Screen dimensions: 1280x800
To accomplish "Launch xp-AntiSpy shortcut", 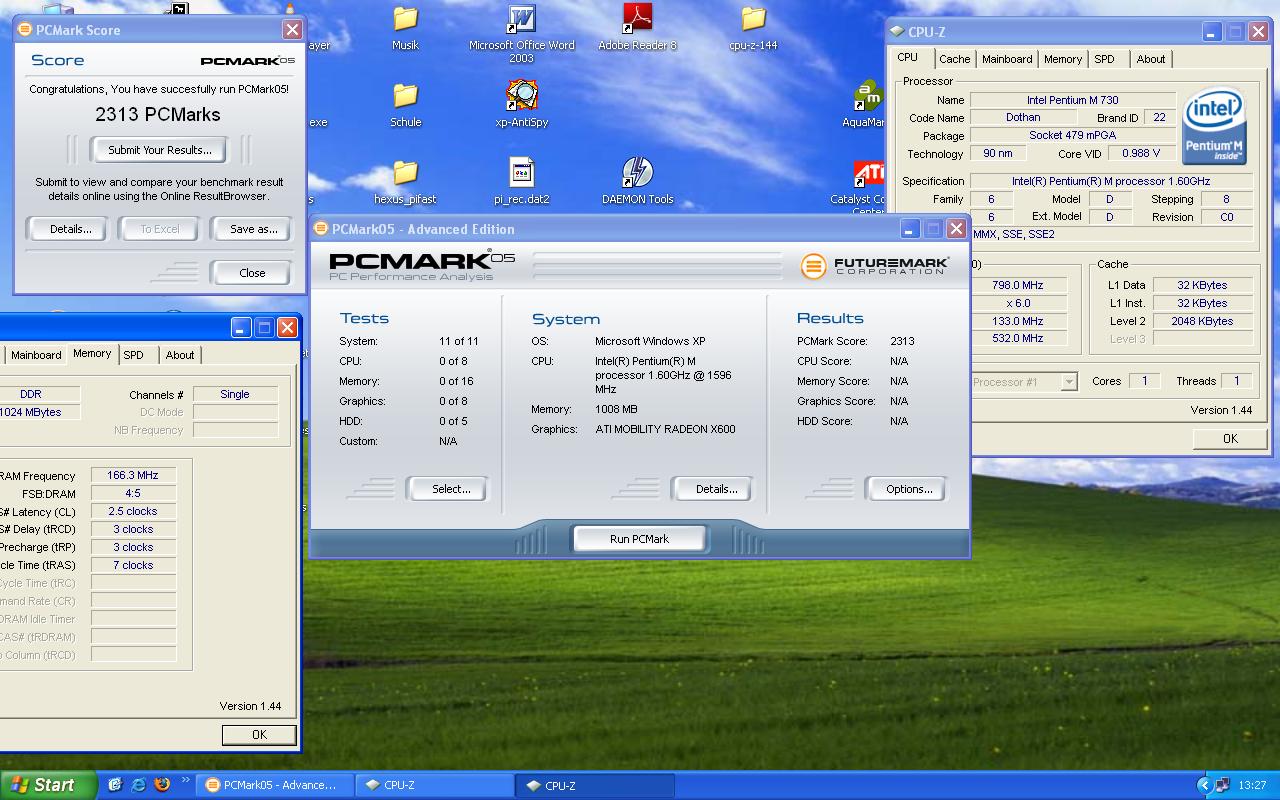I will tap(521, 105).
